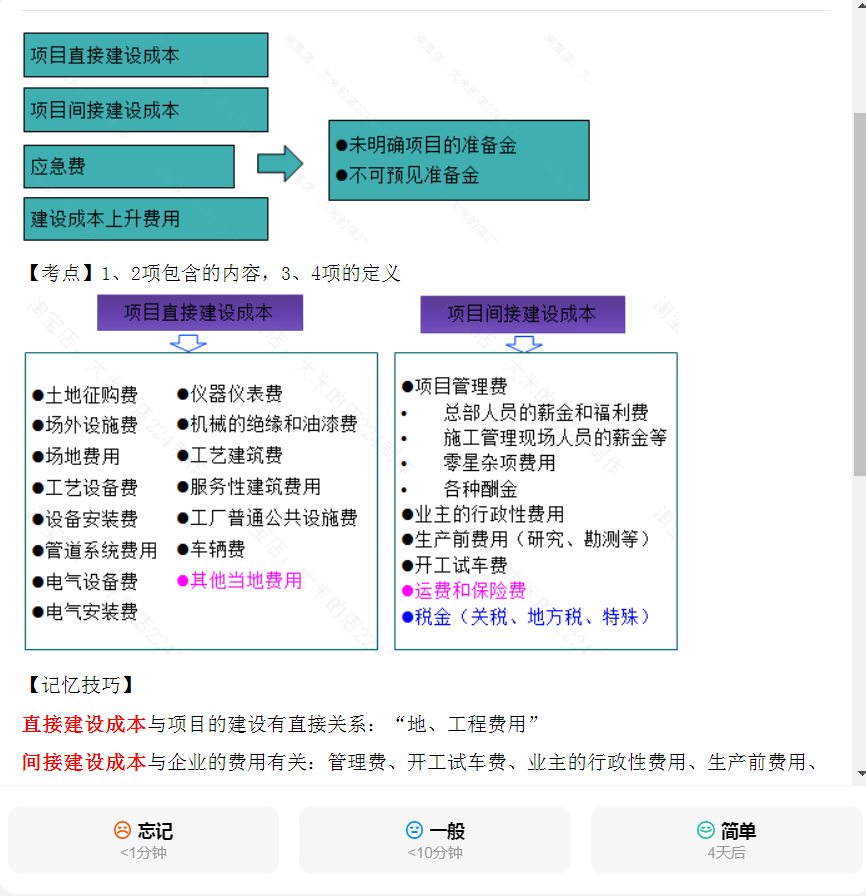Click the scrollbar down arrow
Screen dimensions: 866x896
[x=860, y=774]
